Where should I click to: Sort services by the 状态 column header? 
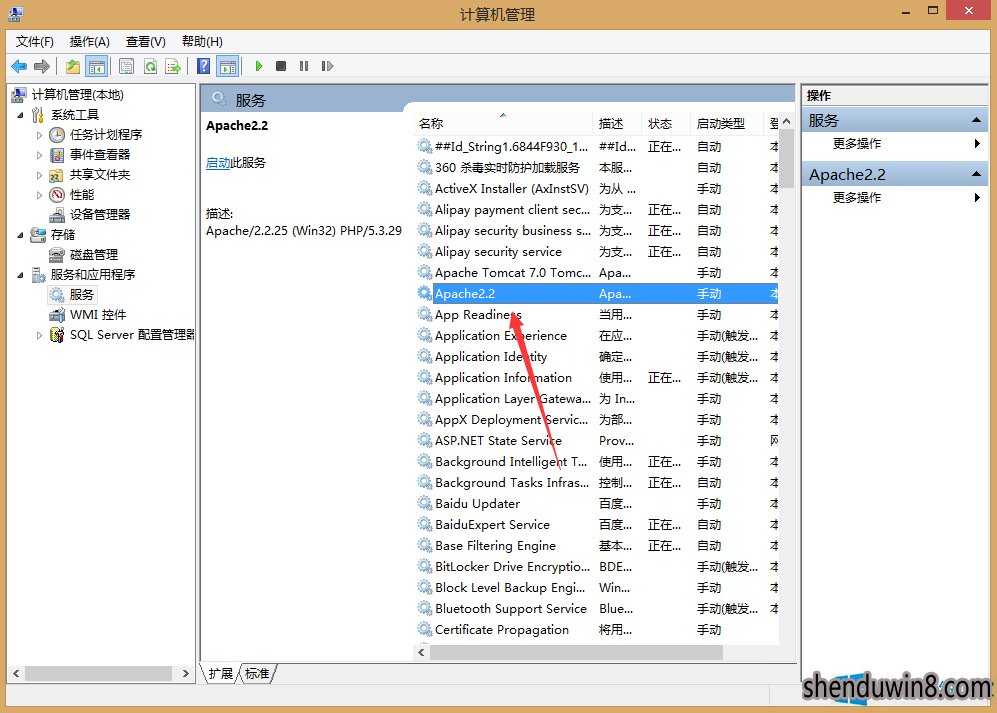[x=666, y=123]
